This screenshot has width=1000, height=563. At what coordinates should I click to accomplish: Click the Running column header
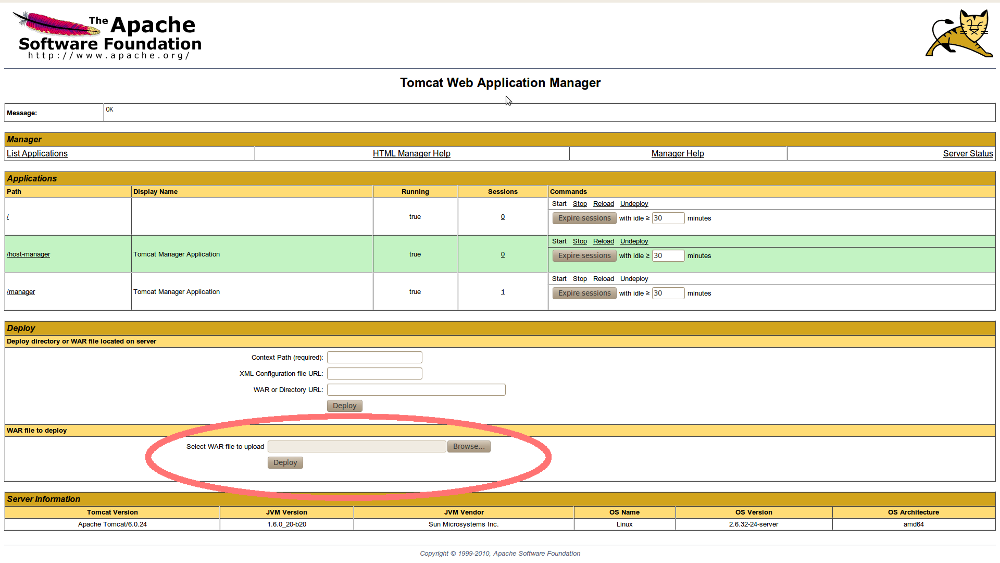415,191
